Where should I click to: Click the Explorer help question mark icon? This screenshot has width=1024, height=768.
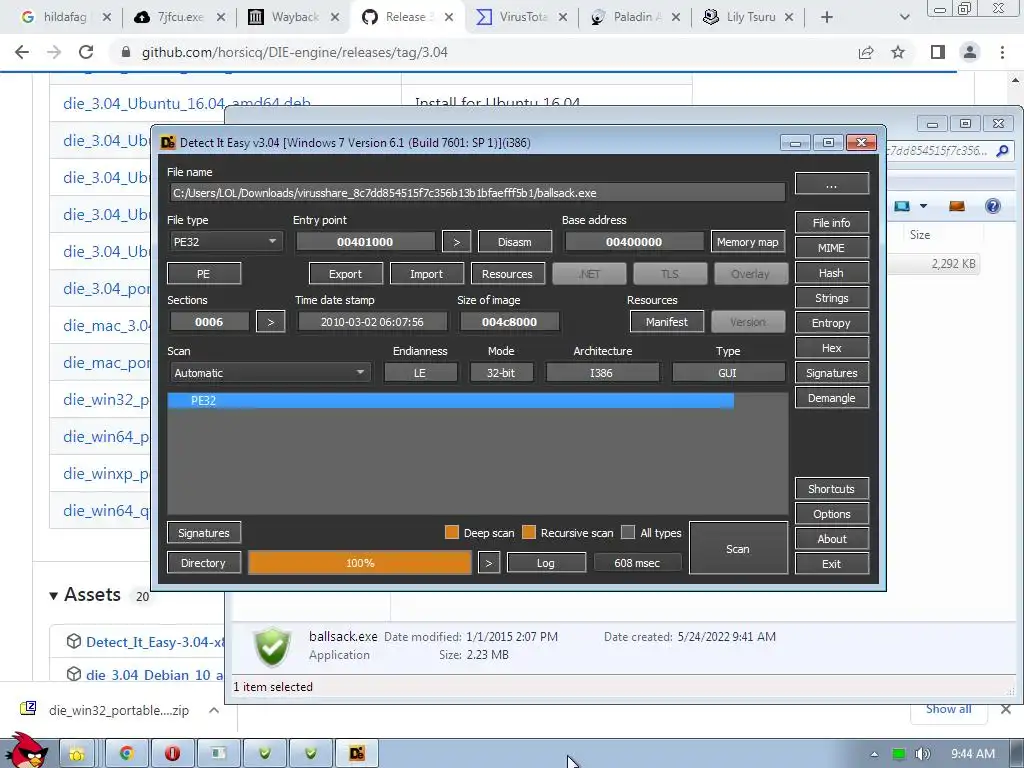tap(993, 206)
